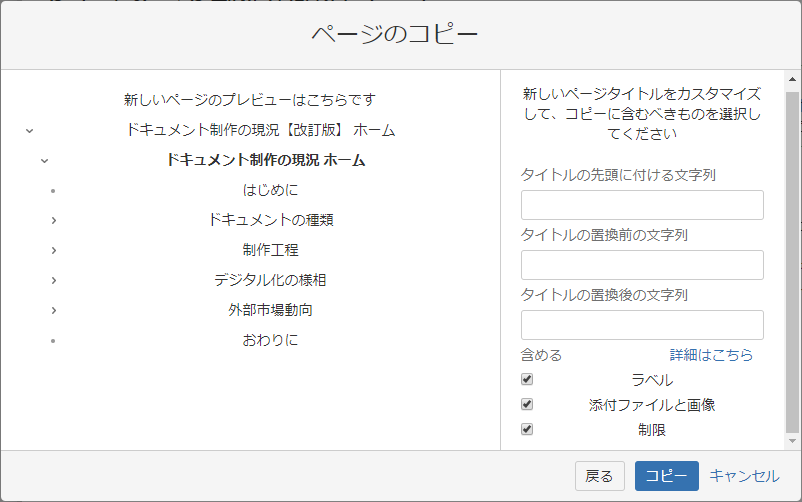Screen dimensions: 802x502
Task: Expand the デジタル化の様相 tree item
Action: coord(53,280)
